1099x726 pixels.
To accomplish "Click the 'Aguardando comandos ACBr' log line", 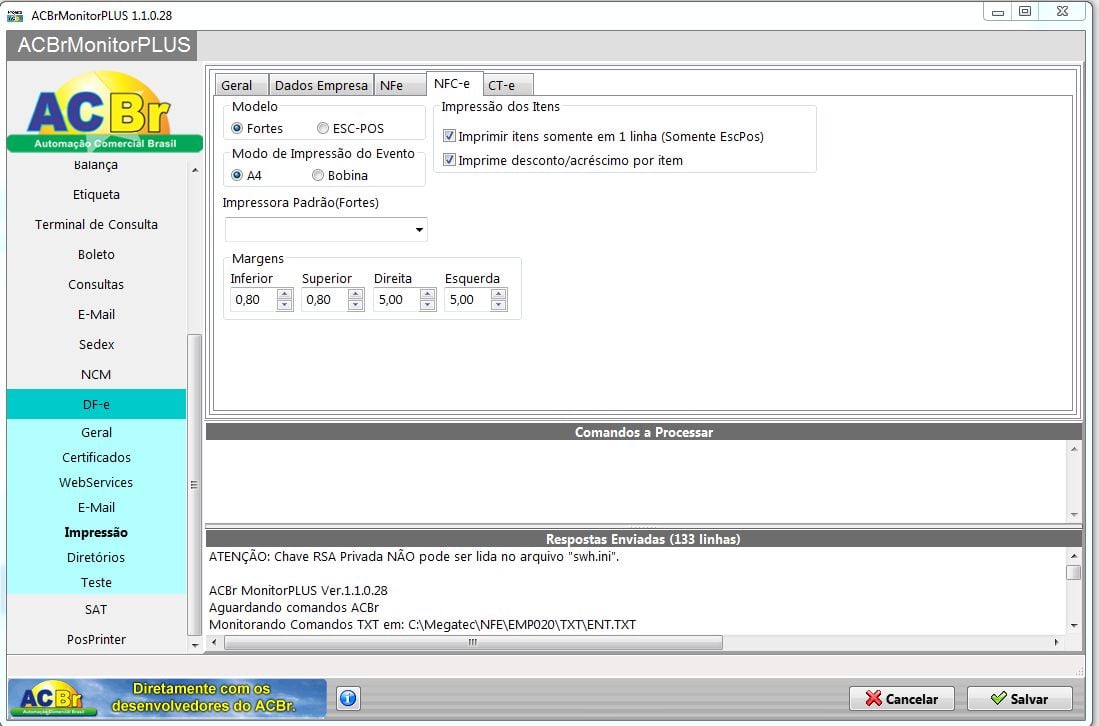I will [294, 608].
